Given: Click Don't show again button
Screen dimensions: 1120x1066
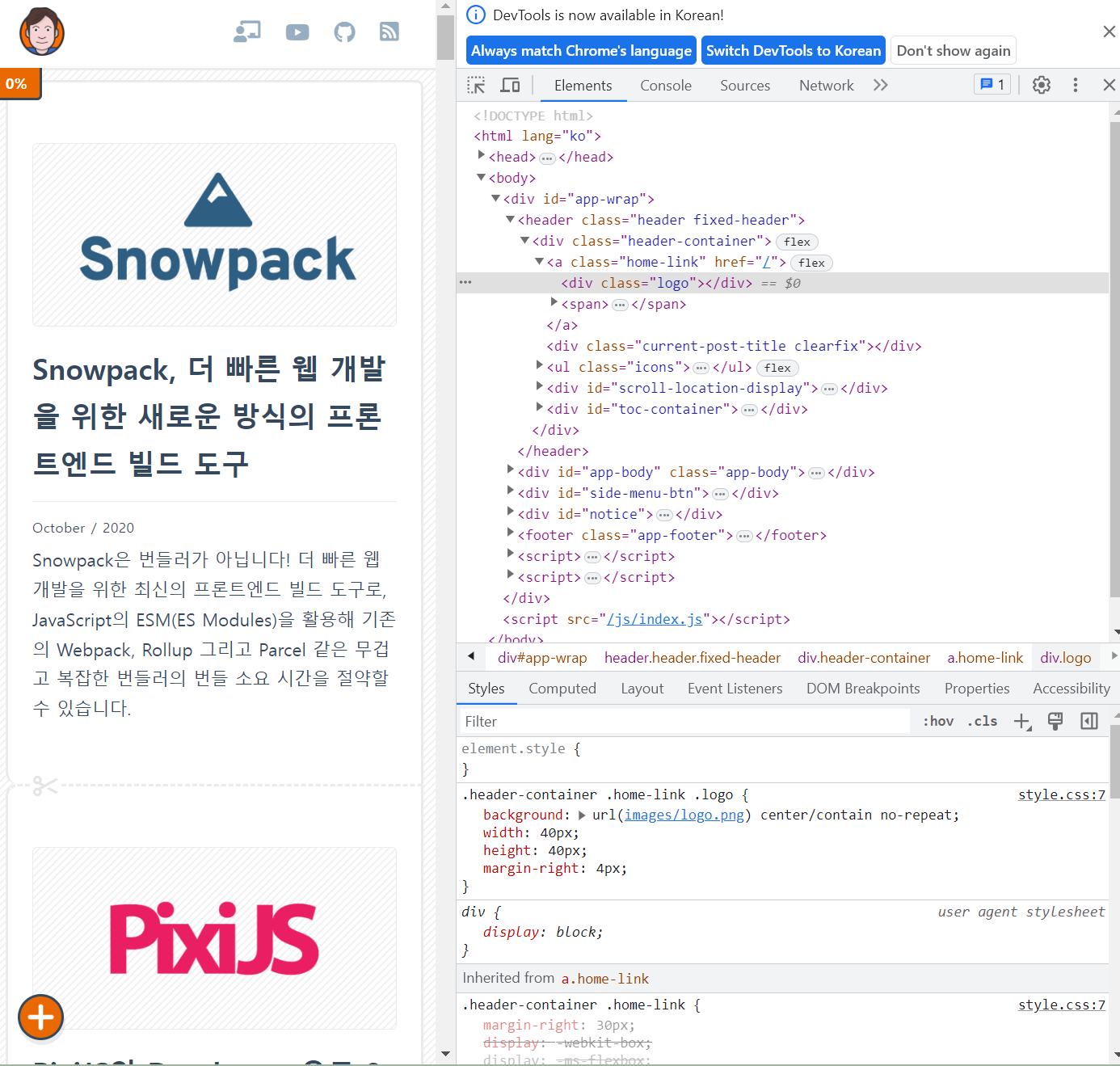Looking at the screenshot, I should (x=954, y=50).
